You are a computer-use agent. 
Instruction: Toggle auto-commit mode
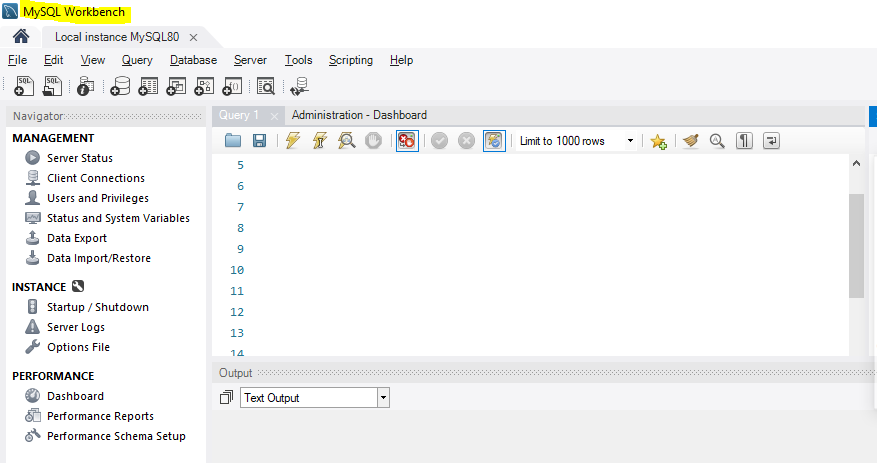pyautogui.click(x=494, y=141)
